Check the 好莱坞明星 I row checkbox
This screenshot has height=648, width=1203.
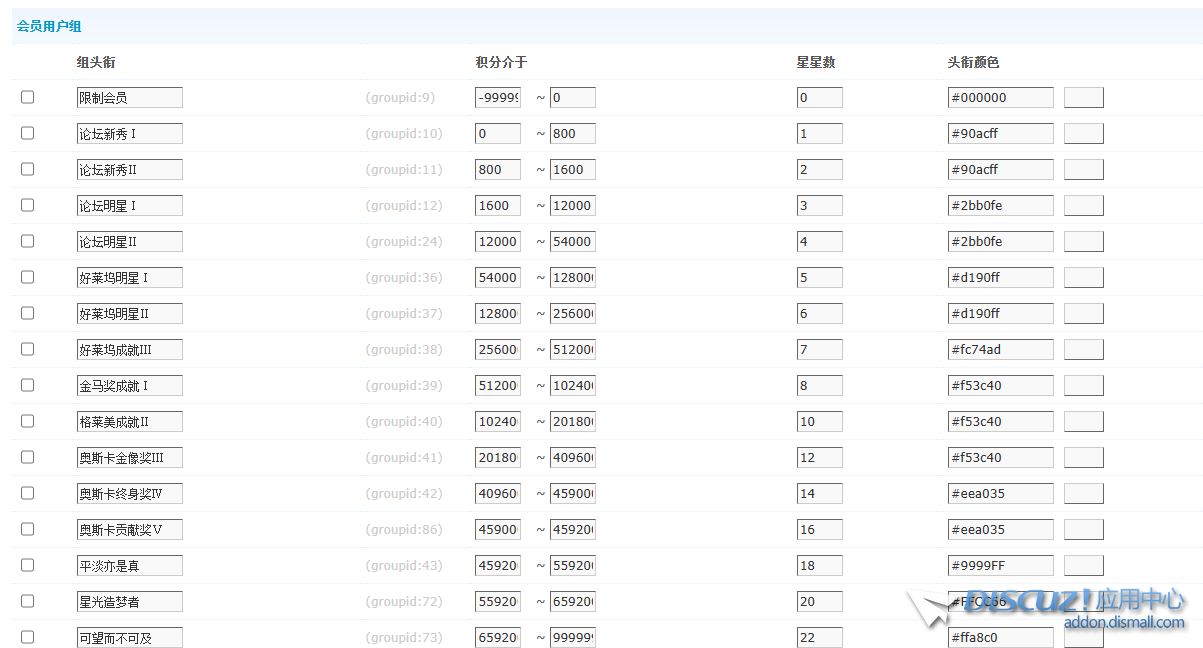click(x=27, y=277)
